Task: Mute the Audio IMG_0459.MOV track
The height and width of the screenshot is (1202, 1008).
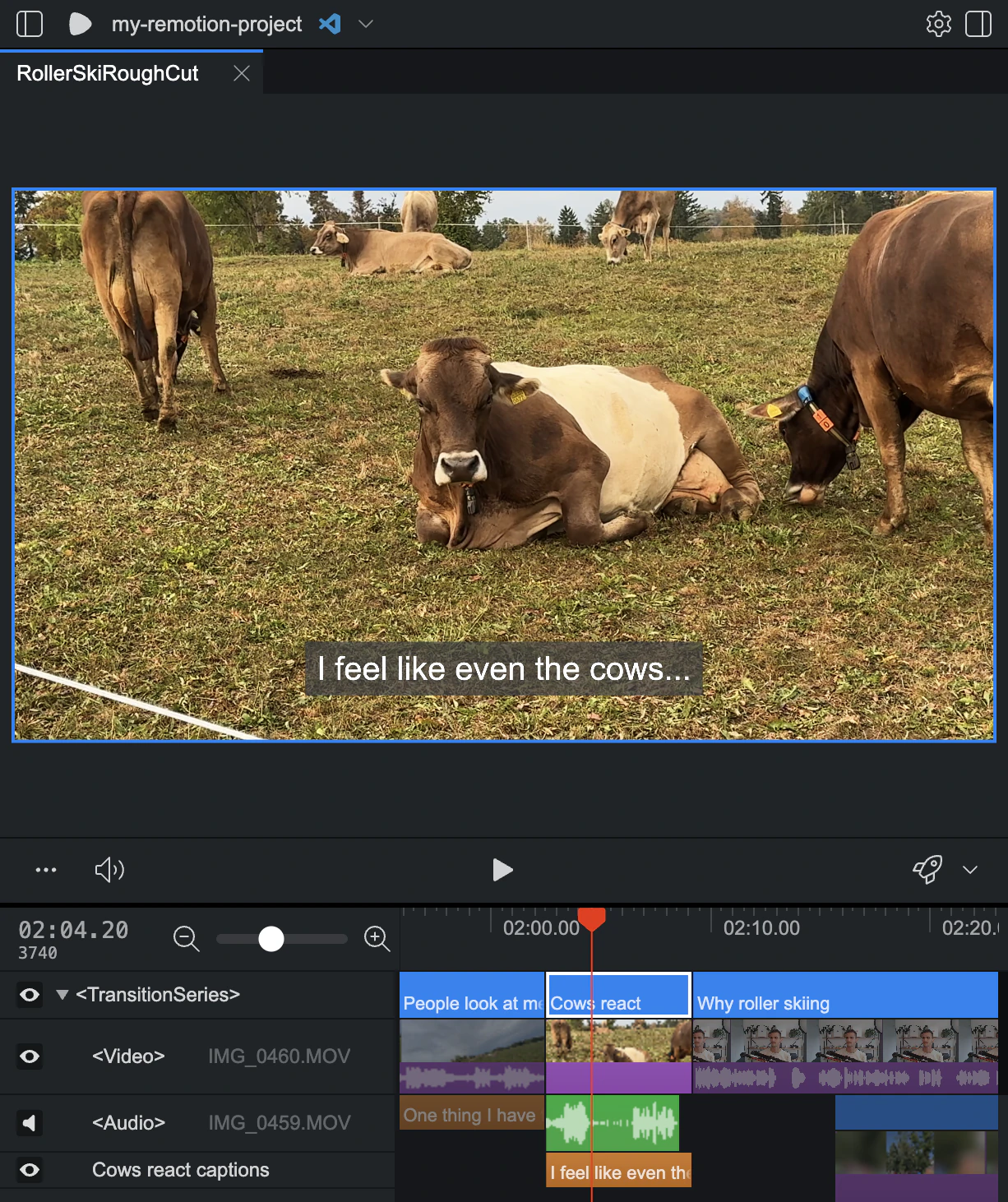Action: coord(30,1123)
